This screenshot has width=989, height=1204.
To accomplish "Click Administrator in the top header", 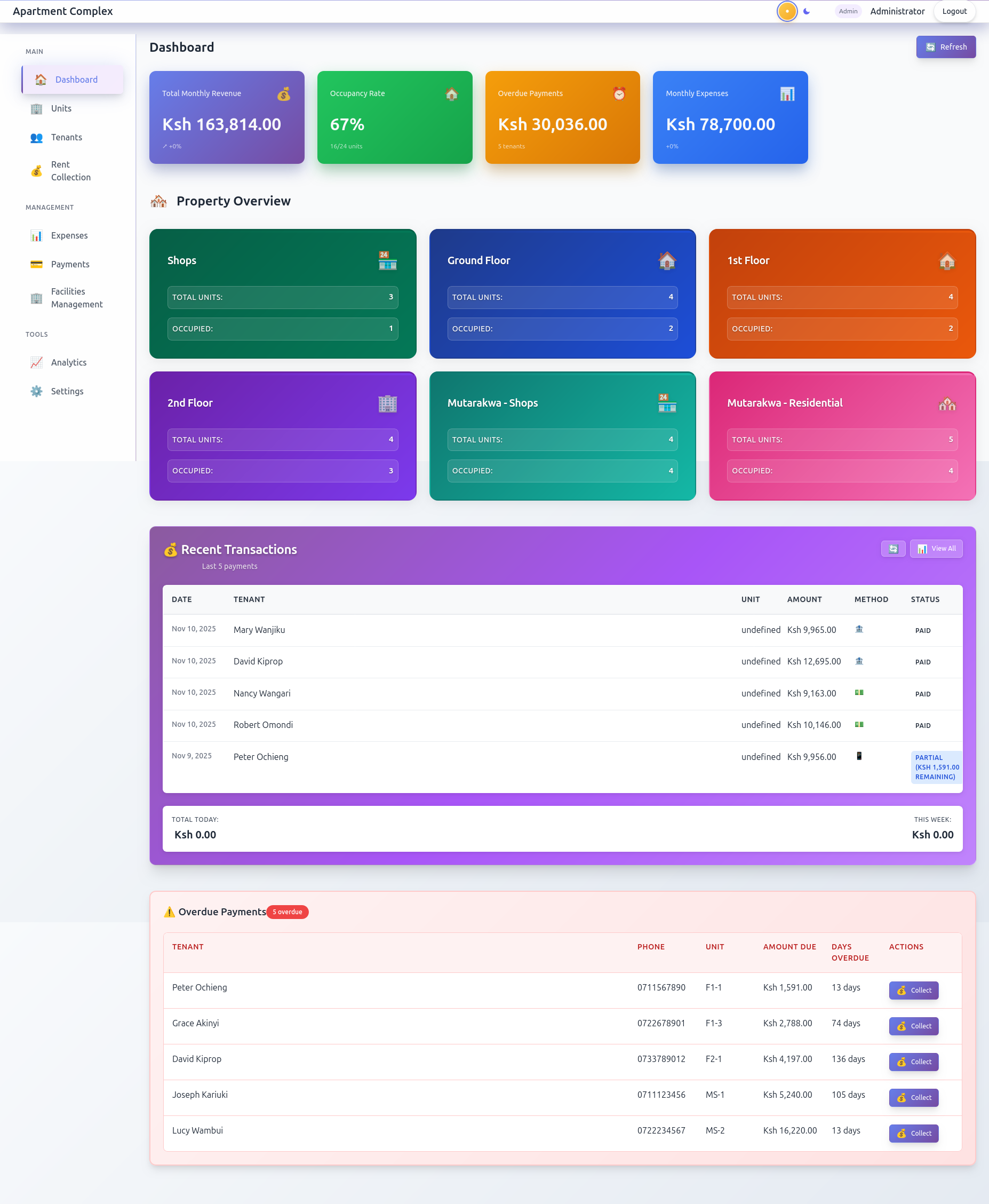I will pyautogui.click(x=897, y=11).
